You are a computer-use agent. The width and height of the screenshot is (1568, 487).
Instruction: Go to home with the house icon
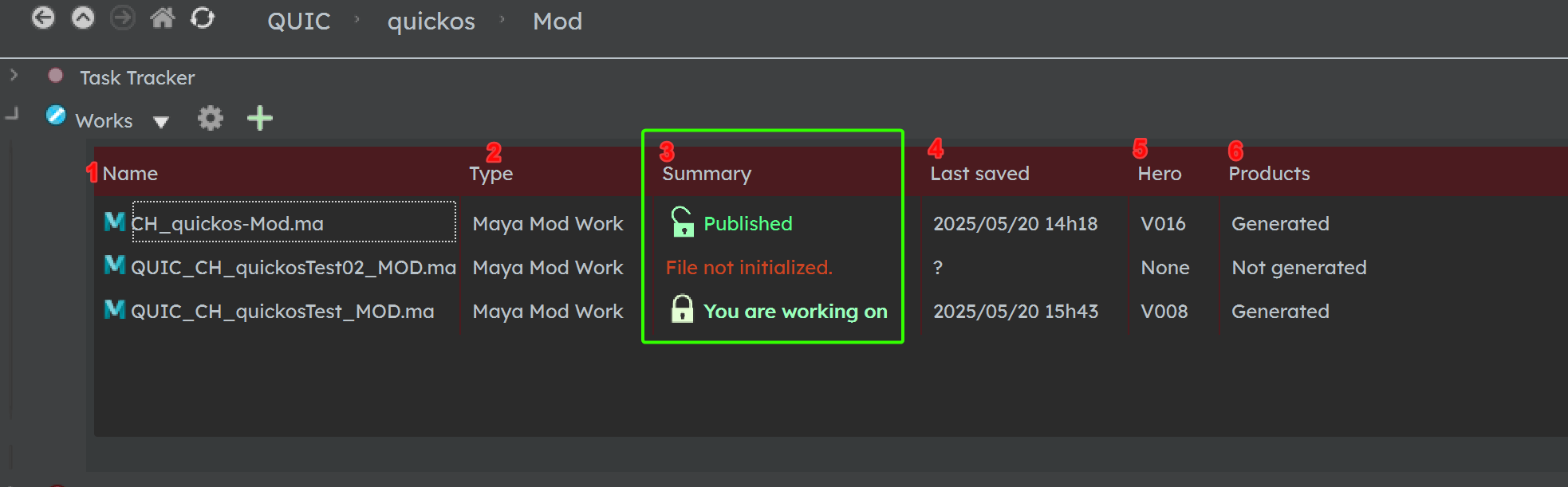[x=163, y=18]
